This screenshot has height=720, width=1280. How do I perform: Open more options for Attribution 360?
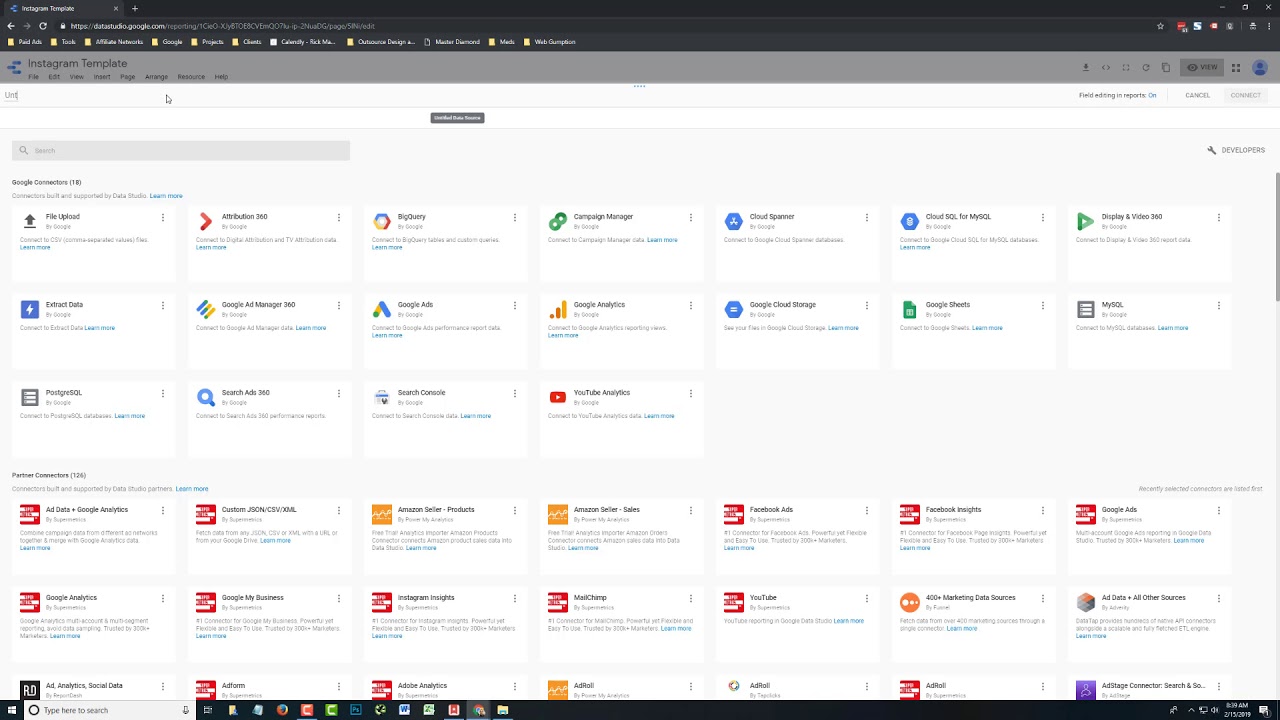point(339,217)
